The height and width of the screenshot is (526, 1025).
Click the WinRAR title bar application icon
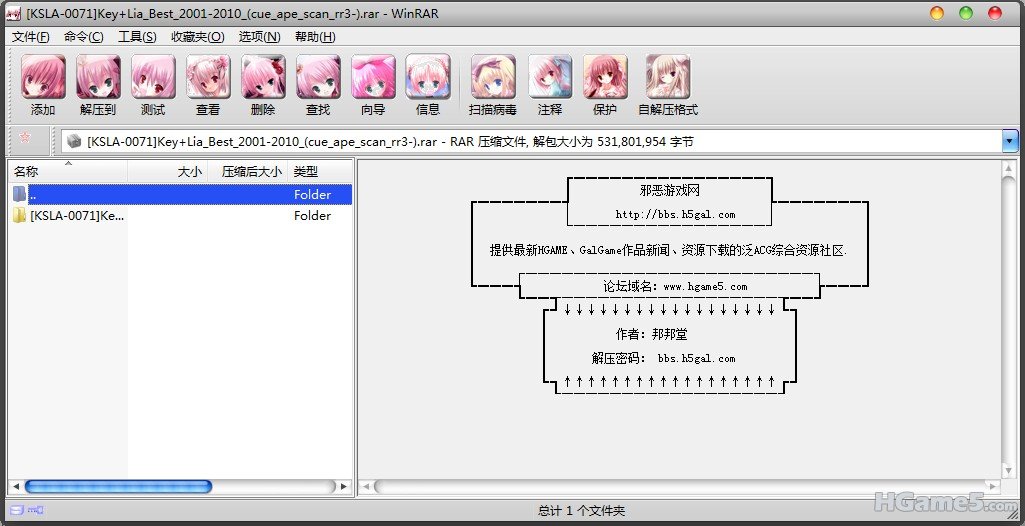click(13, 14)
